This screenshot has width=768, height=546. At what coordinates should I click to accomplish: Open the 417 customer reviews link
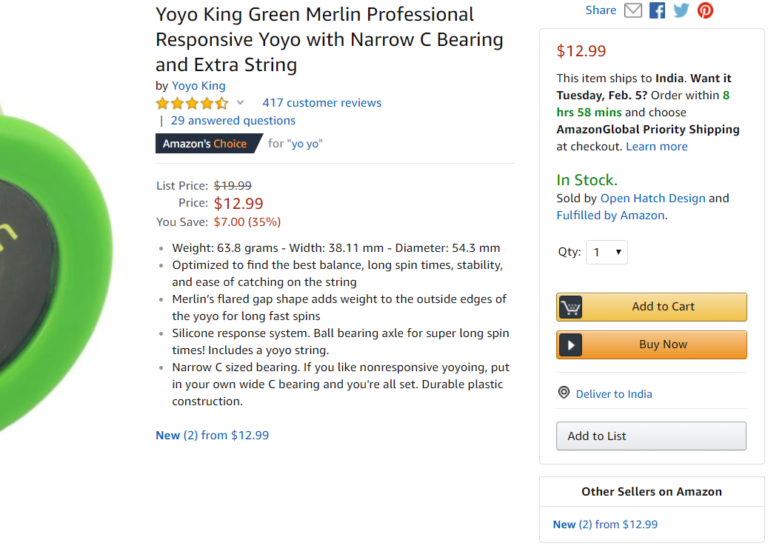(321, 103)
